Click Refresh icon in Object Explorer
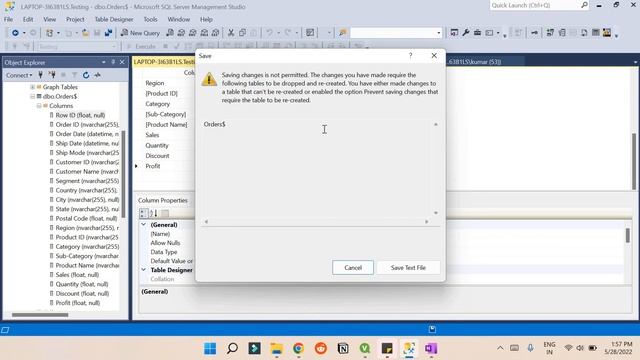Image resolution: width=640 pixels, height=360 pixels. tap(86, 75)
